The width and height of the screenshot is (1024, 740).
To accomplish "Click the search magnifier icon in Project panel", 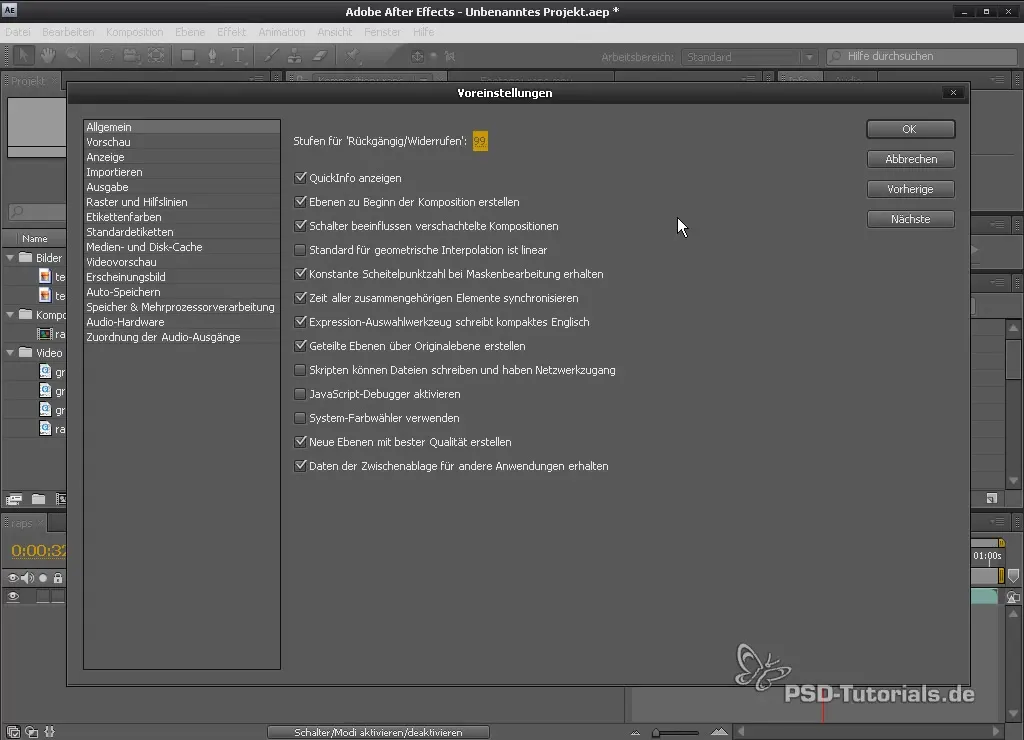I will click(18, 212).
